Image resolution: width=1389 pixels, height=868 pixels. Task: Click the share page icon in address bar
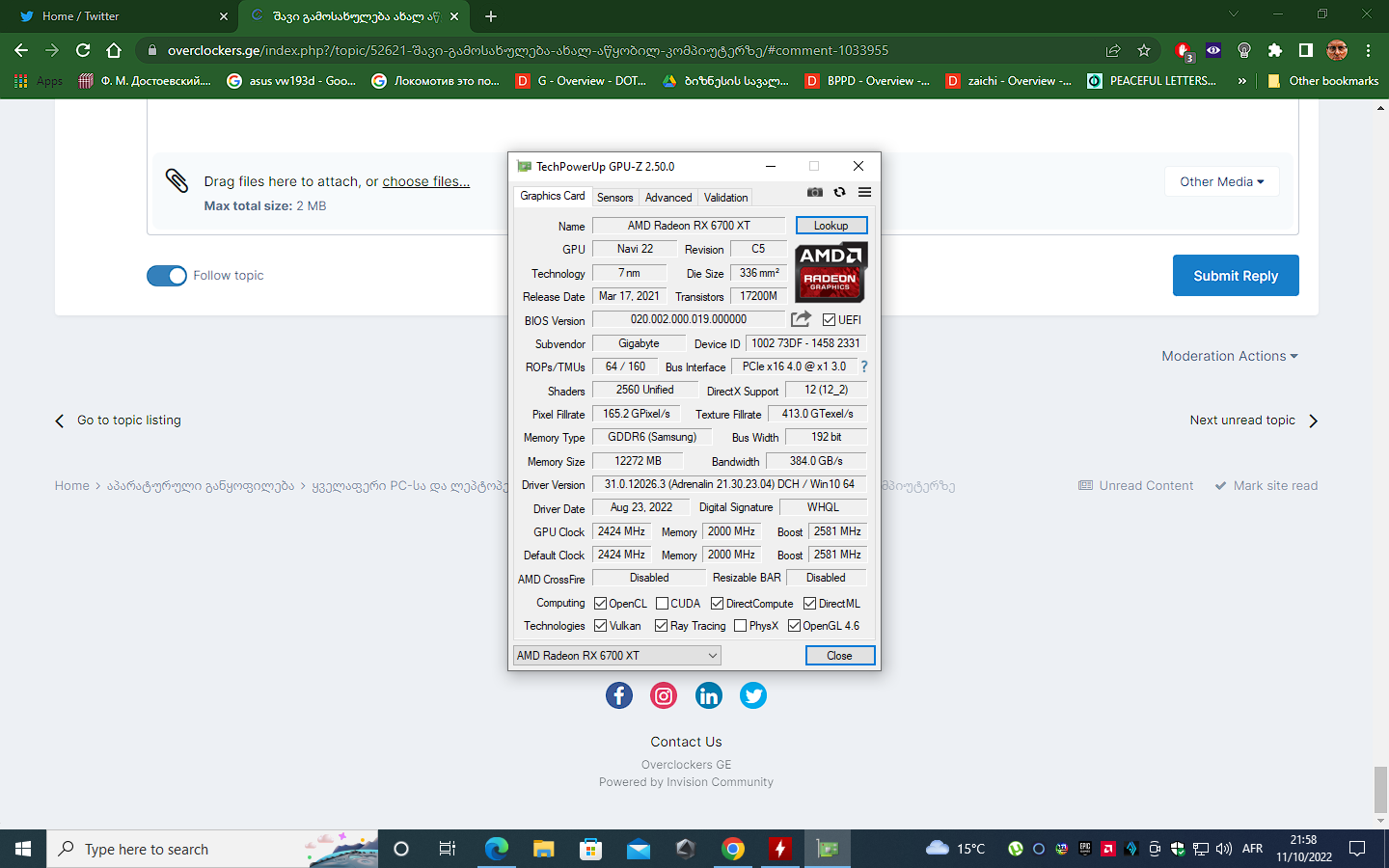(1113, 50)
